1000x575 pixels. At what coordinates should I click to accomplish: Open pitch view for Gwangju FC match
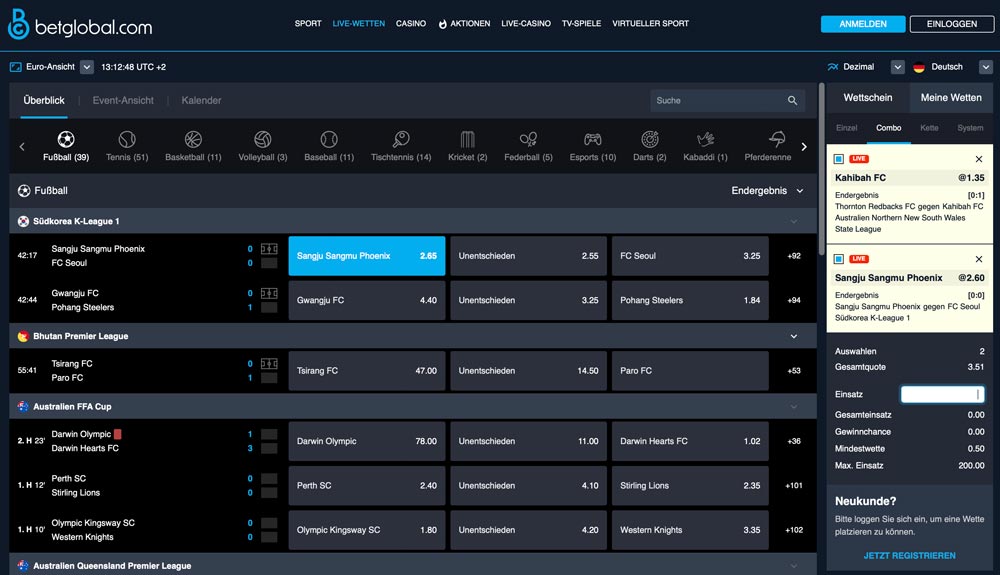point(269,293)
